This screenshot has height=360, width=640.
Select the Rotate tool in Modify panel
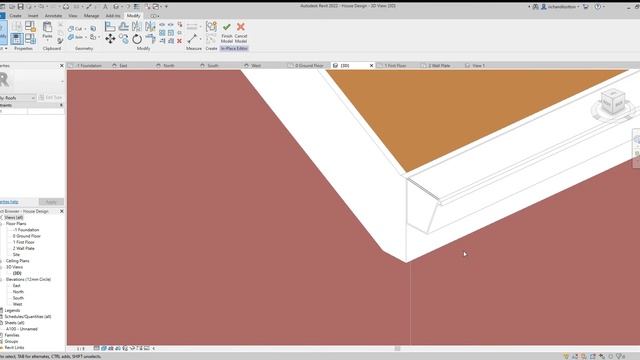pyautogui.click(x=137, y=39)
